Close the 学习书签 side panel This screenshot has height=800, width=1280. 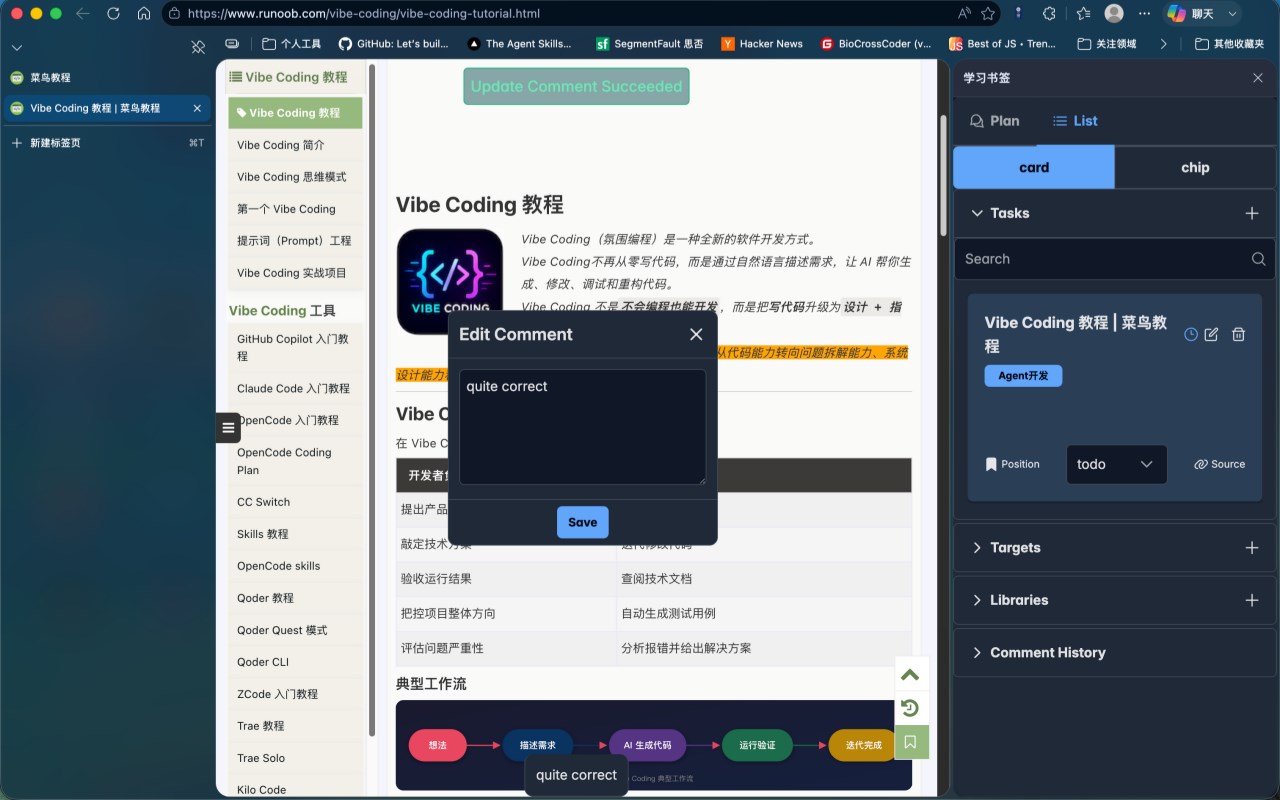[x=1258, y=78]
